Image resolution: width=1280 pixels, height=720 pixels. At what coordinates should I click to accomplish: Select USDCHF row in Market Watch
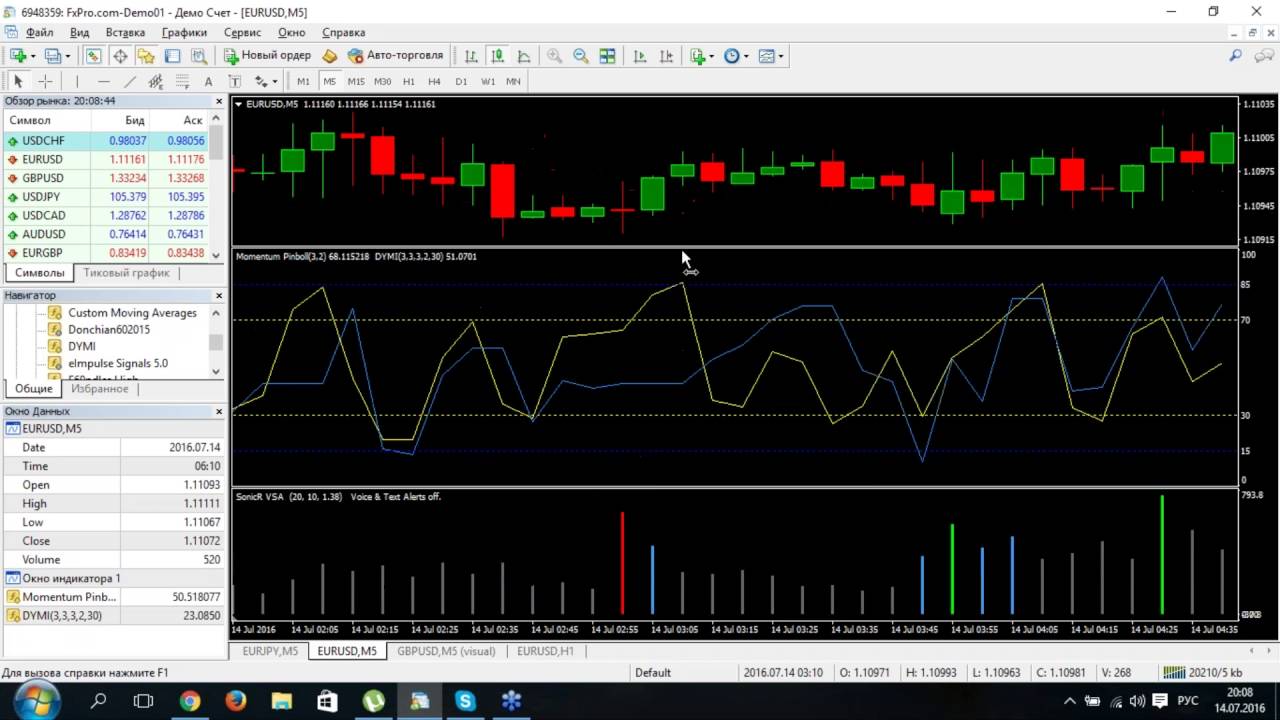tap(106, 141)
